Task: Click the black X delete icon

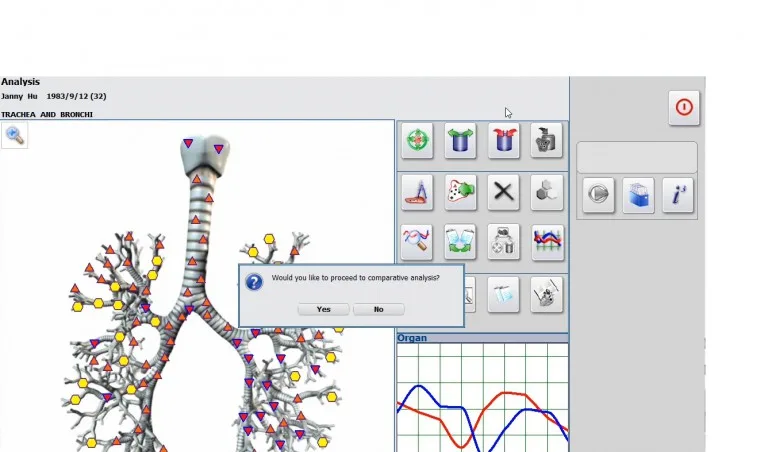Action: tap(504, 192)
